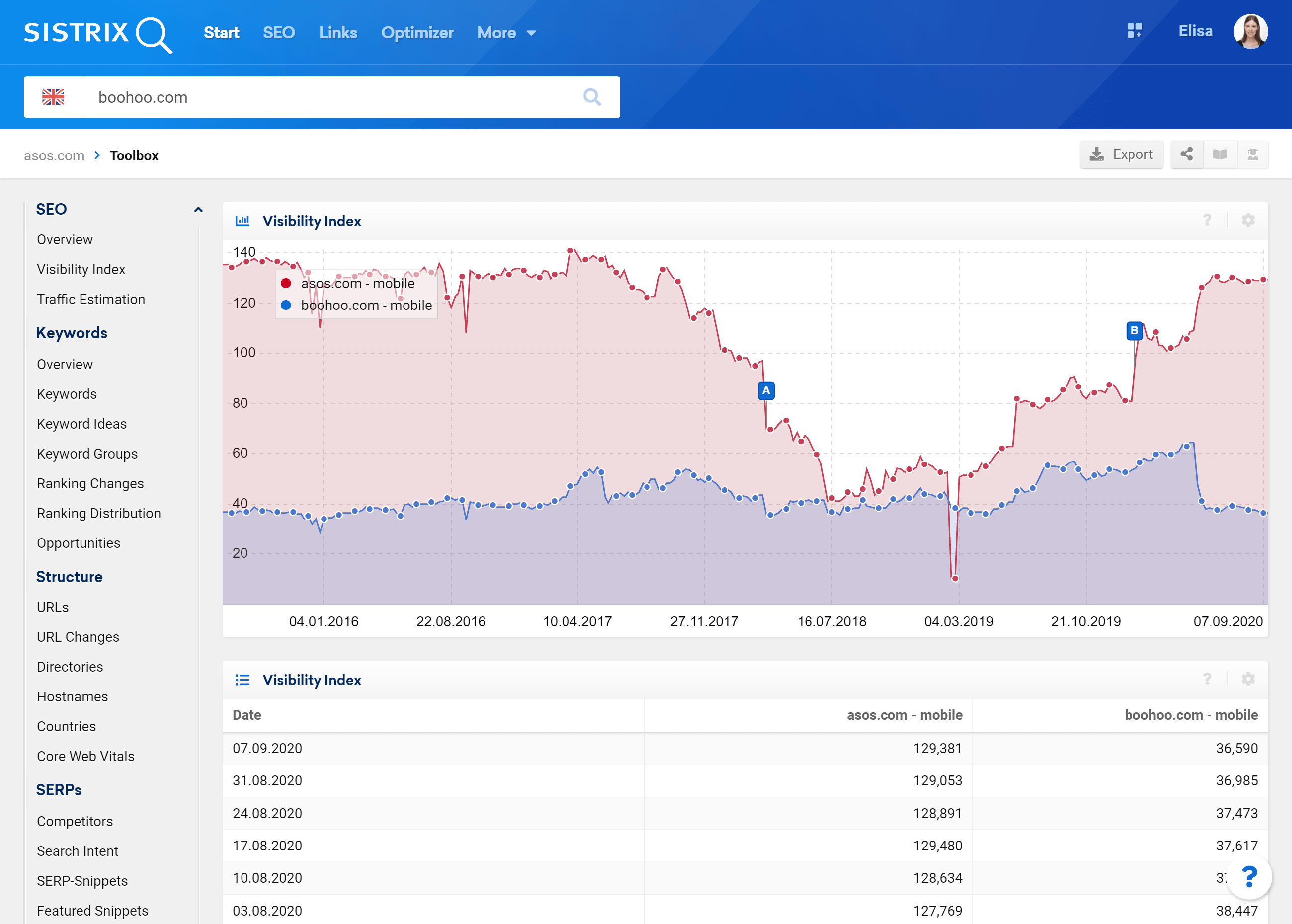Open Featured Snippets in sidebar

click(x=93, y=911)
